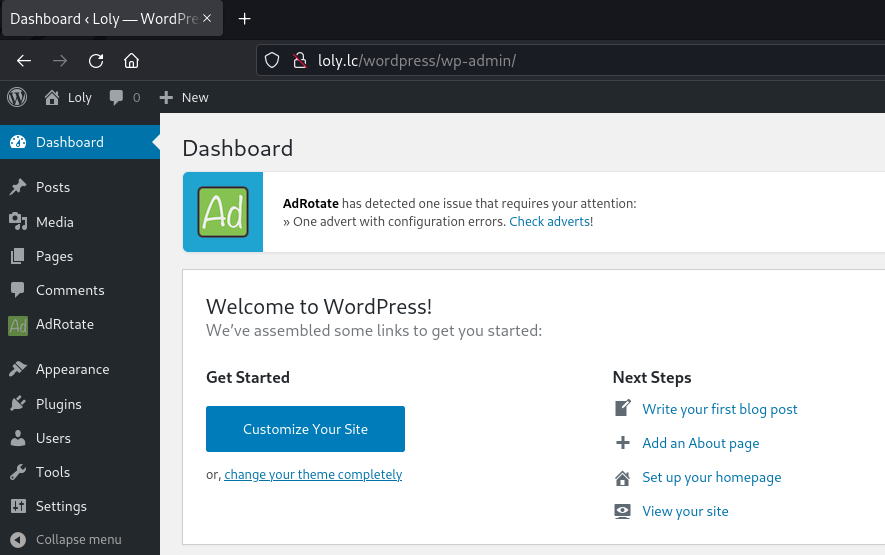This screenshot has height=555, width=885.
Task: Click the Dashboard gauge icon
Action: tap(18, 142)
